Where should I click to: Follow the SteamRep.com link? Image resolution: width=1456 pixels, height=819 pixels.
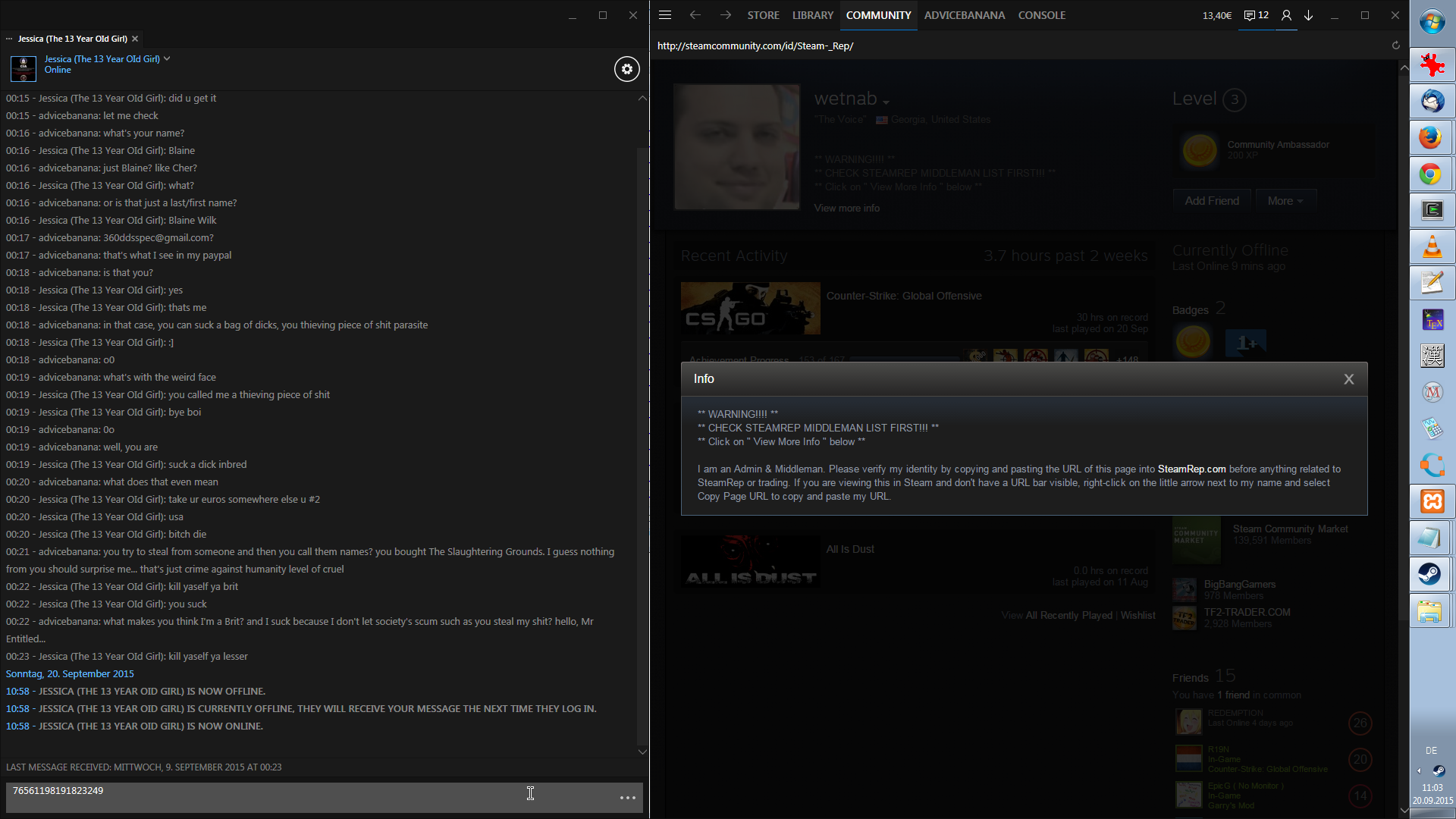click(1191, 469)
